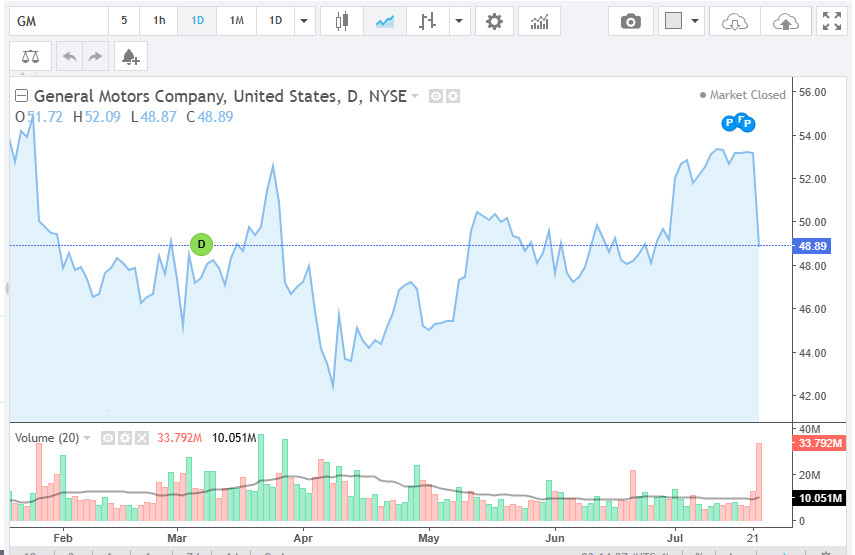The image size is (855, 555).
Task: Click the 20M volume axis label
Action: [x=809, y=475]
